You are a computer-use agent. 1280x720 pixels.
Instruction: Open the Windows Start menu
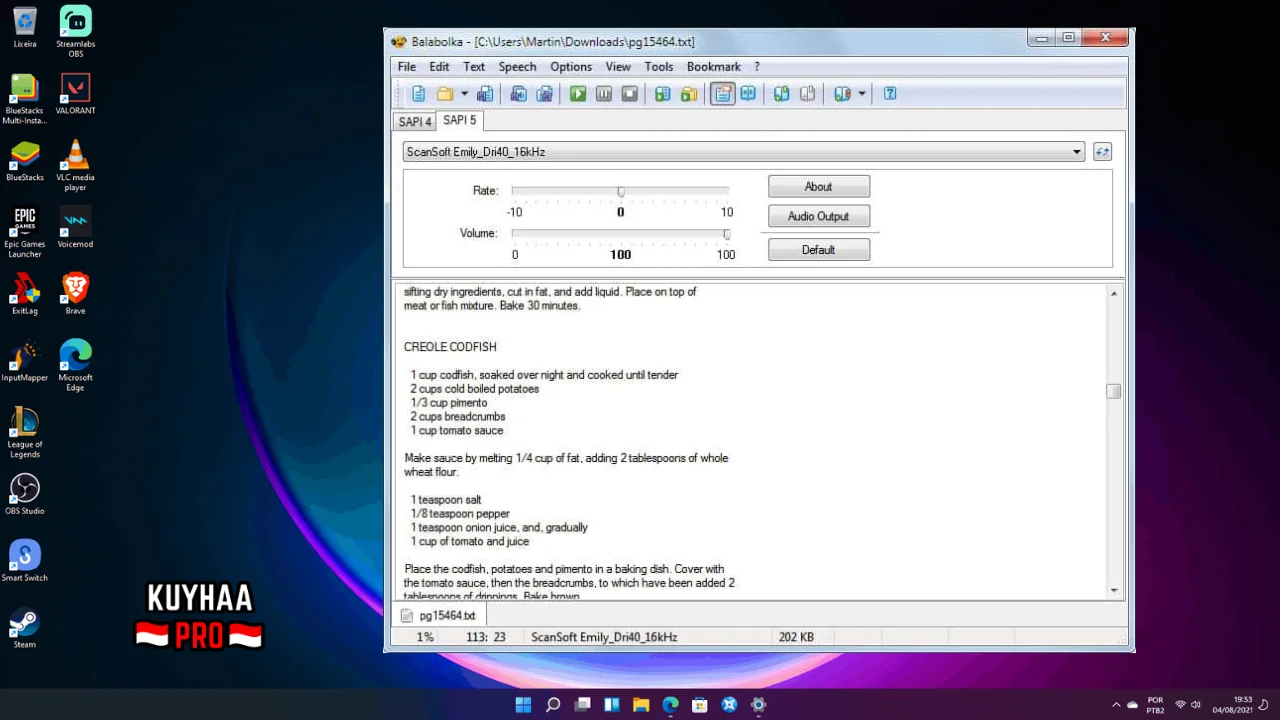point(523,705)
